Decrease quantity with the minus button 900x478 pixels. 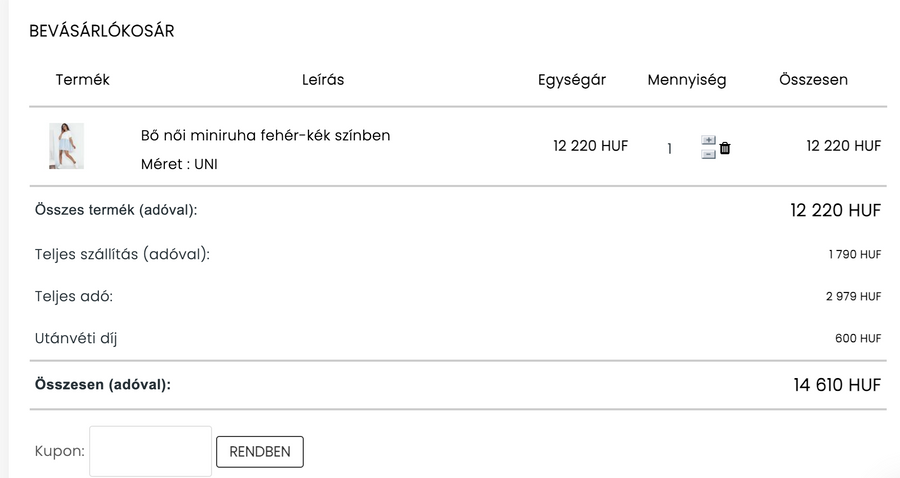(x=708, y=154)
